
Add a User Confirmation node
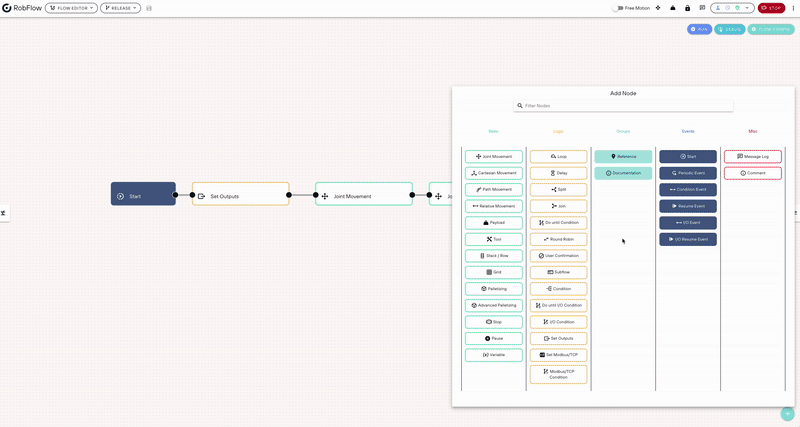click(559, 256)
